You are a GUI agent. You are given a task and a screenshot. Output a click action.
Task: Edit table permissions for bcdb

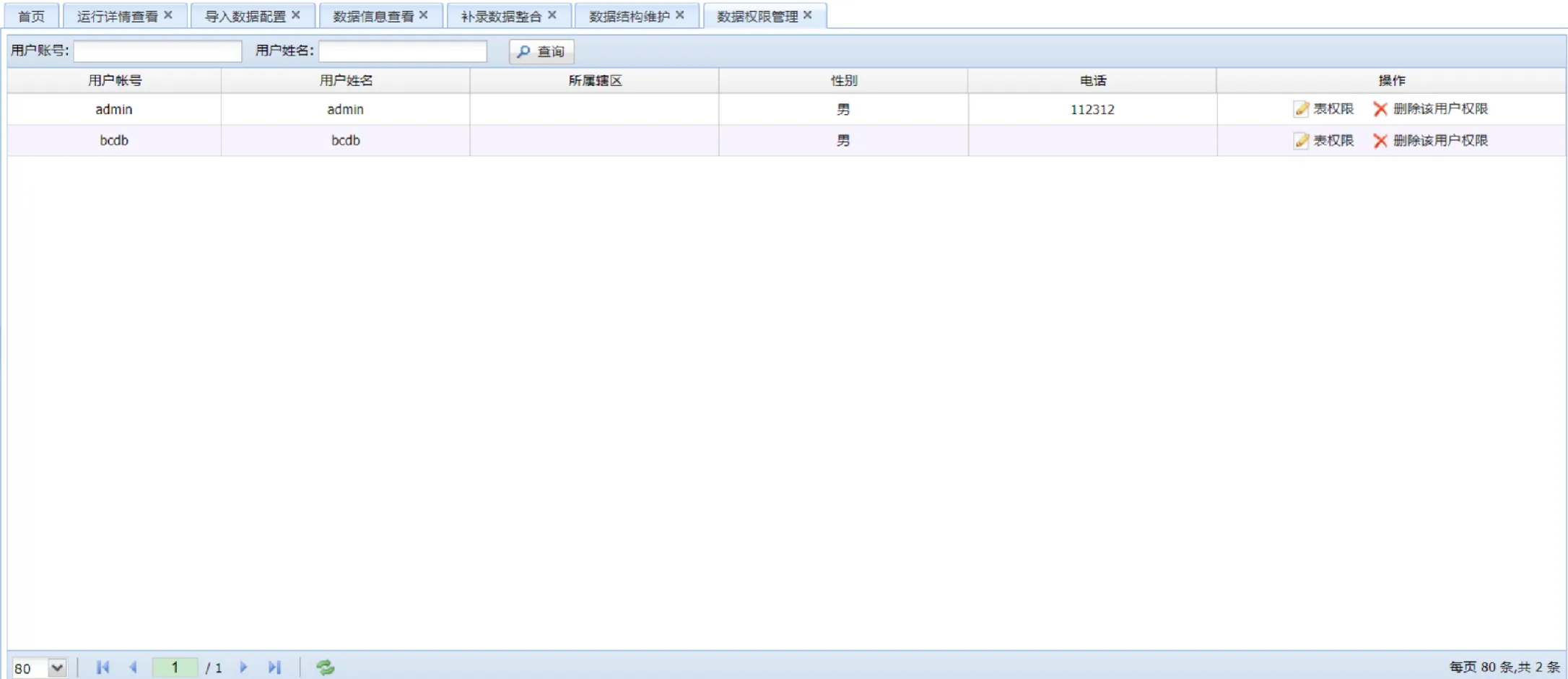pos(1323,141)
